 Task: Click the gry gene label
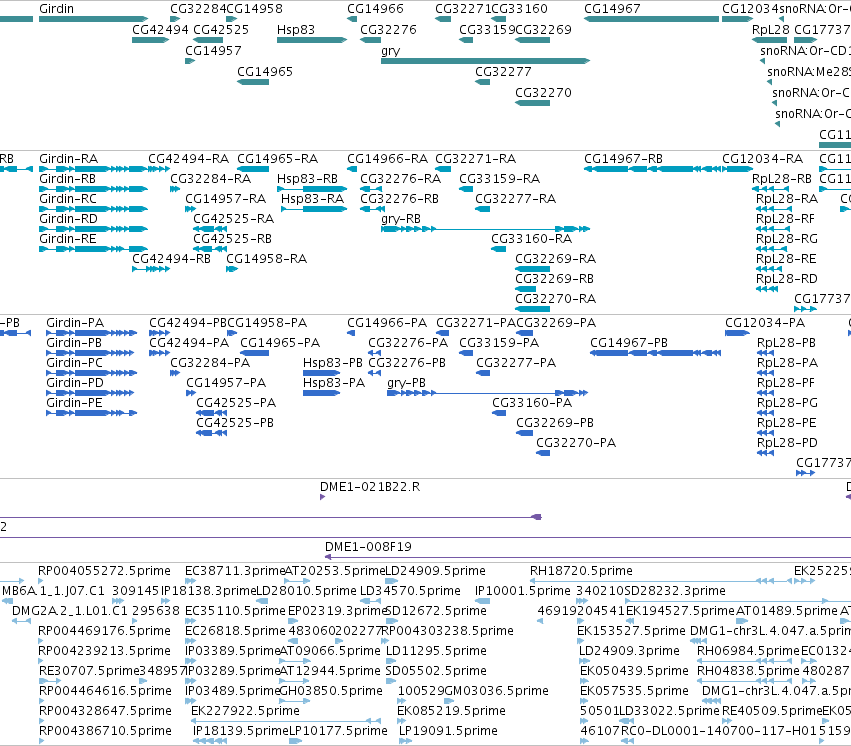(391, 51)
